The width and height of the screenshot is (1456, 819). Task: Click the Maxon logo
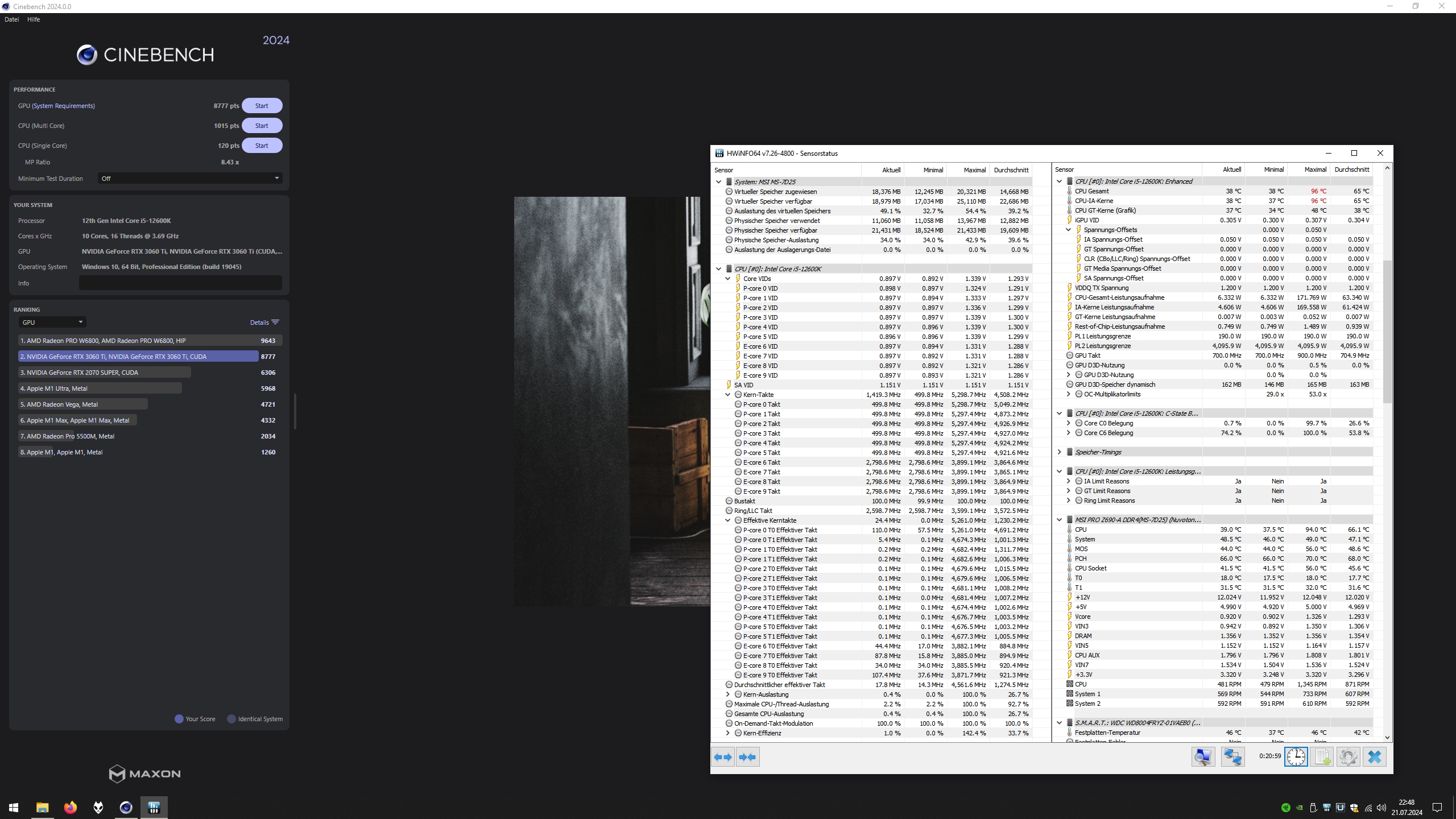point(145,773)
